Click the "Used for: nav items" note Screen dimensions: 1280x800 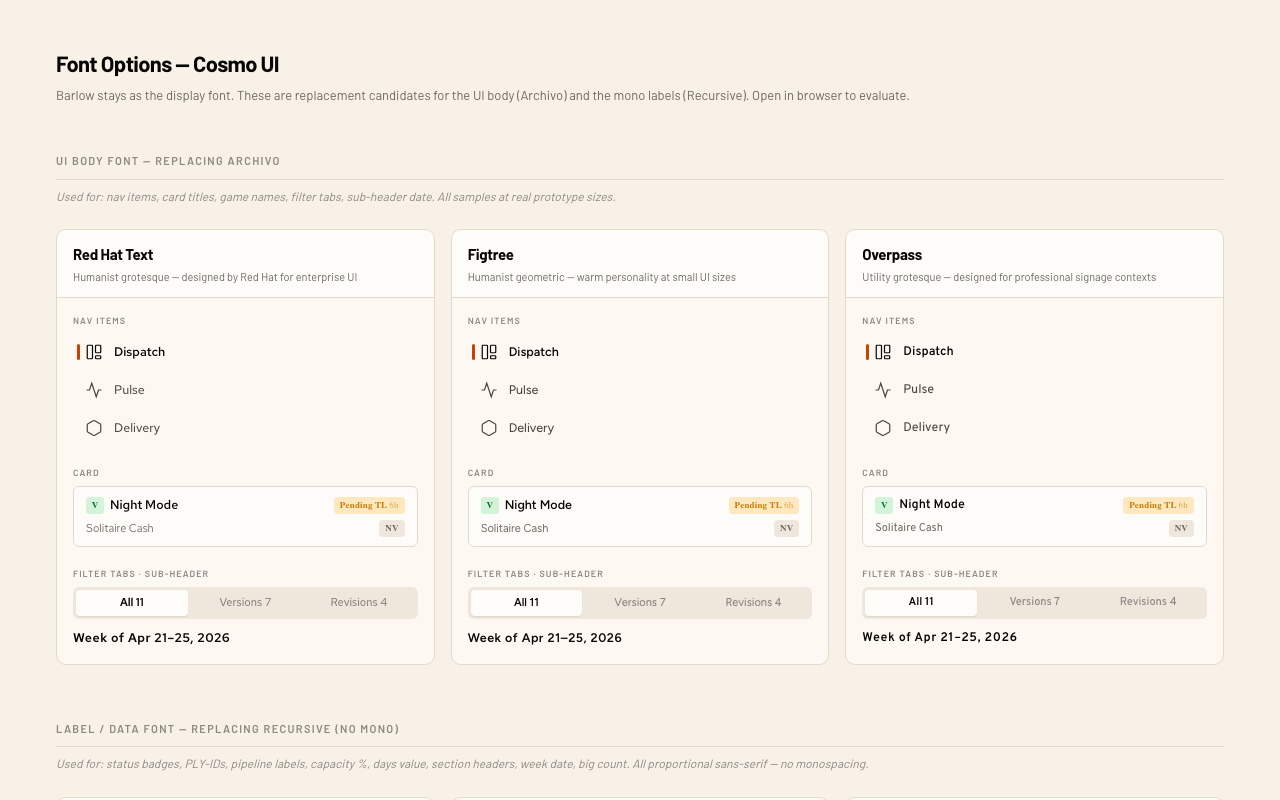pos(336,197)
